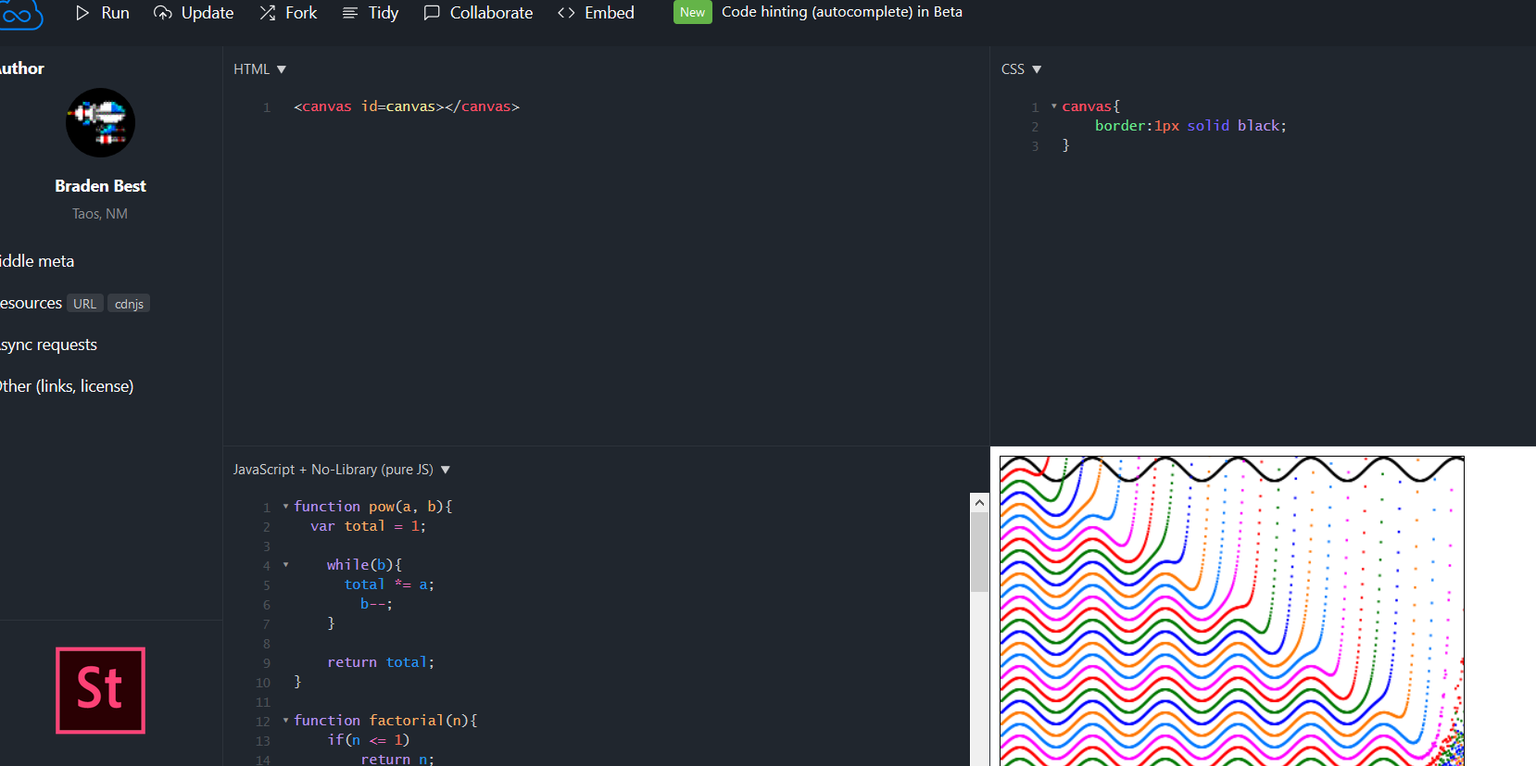Screen dimensions: 1536x766
Task: Click the Embed label
Action: tap(609, 13)
